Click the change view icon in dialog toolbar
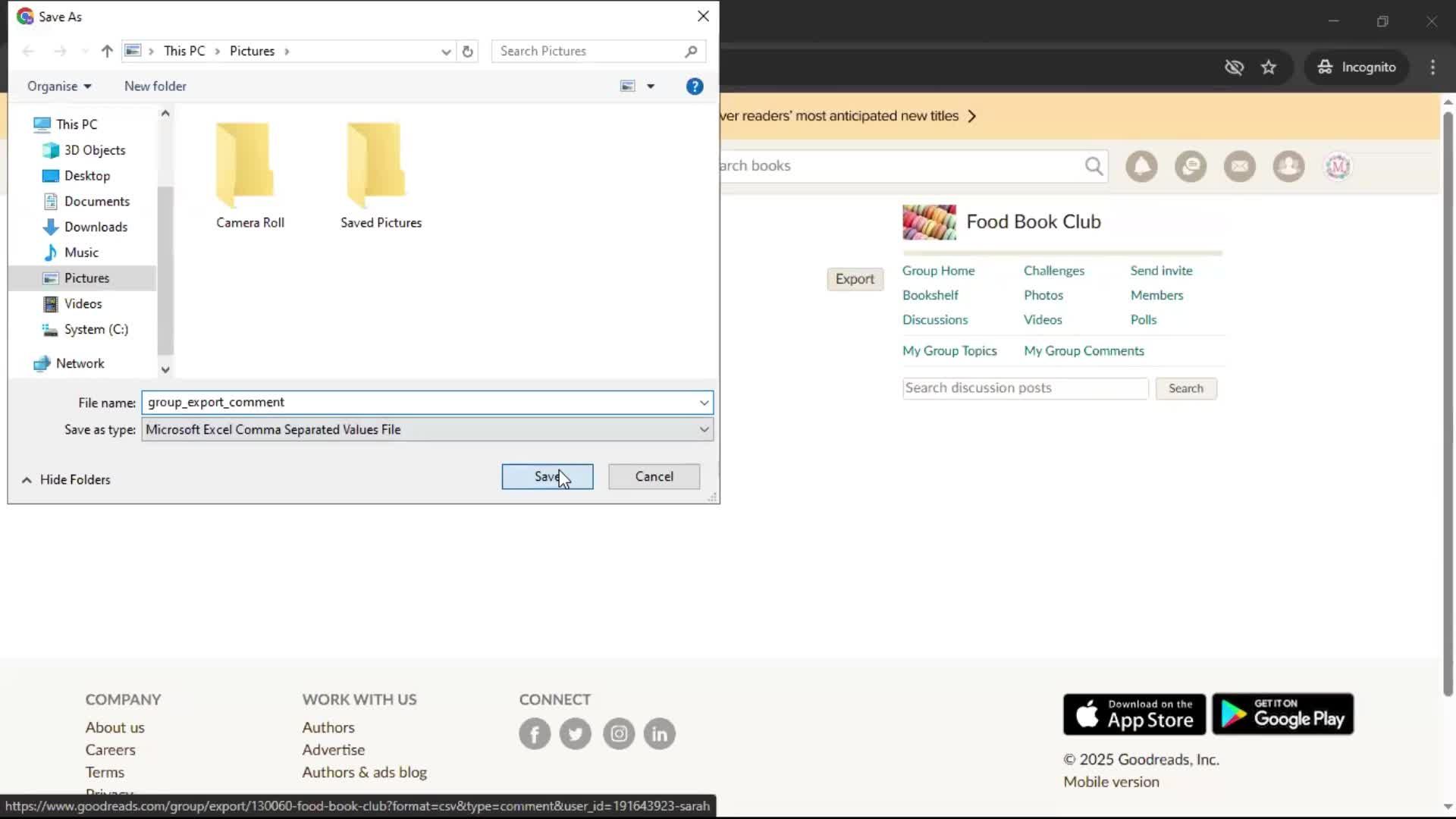1456x819 pixels. tap(628, 86)
